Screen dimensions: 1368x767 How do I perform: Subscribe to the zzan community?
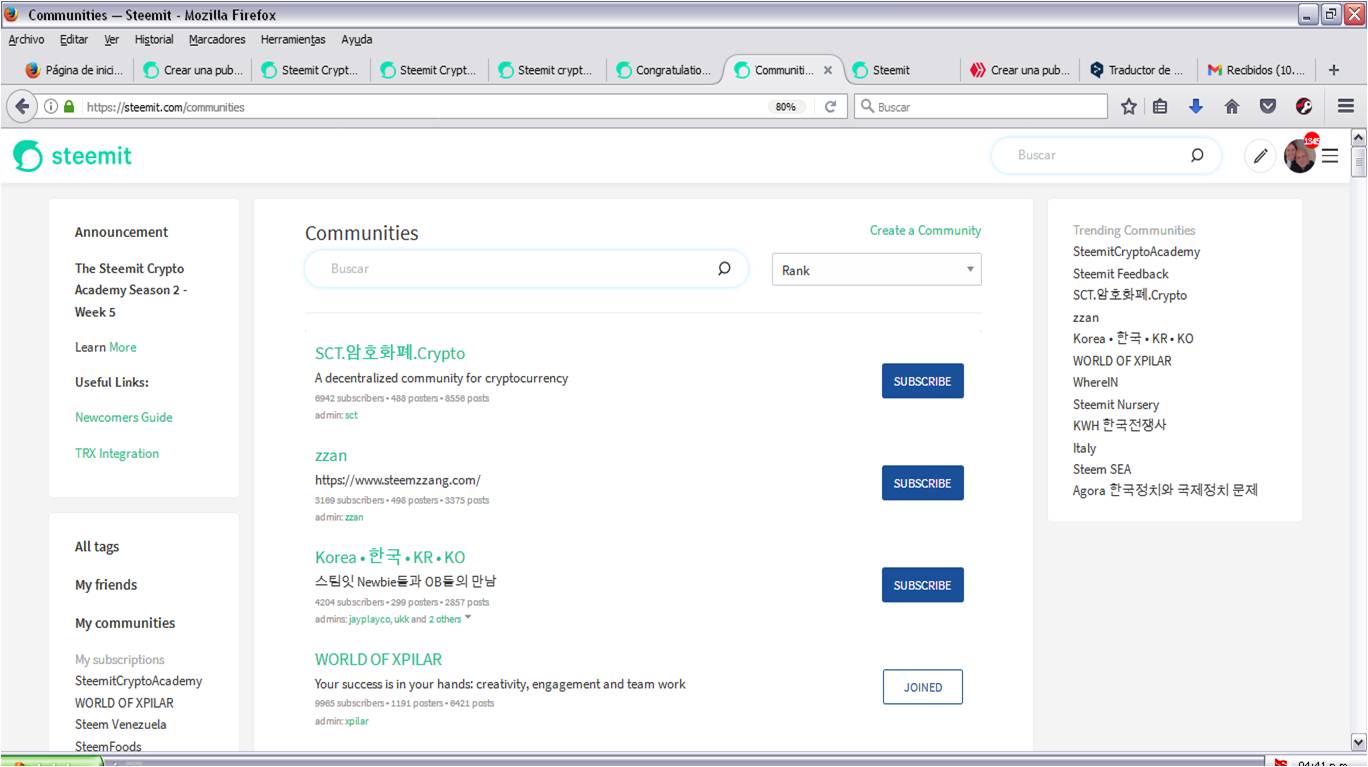922,483
